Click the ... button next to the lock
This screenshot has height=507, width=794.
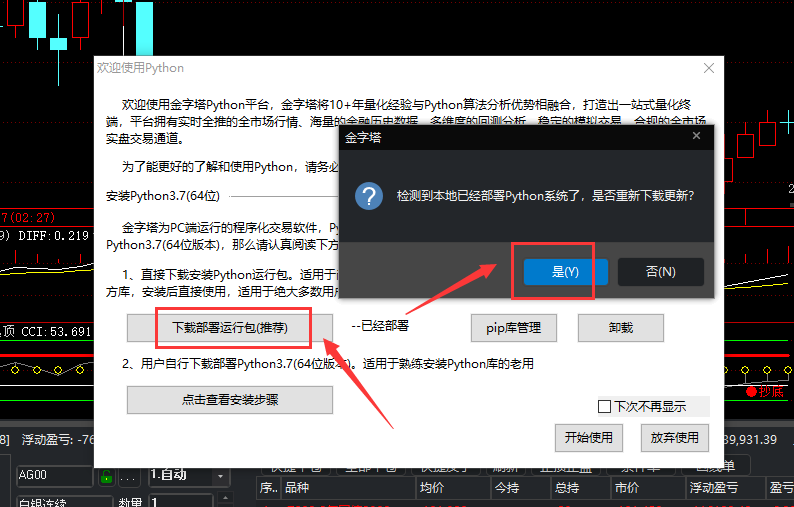click(x=128, y=477)
